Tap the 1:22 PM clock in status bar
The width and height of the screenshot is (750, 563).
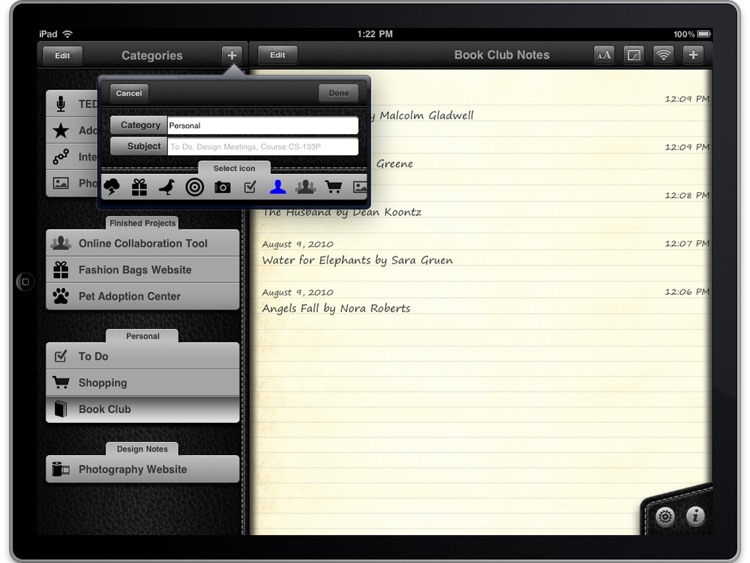[375, 34]
